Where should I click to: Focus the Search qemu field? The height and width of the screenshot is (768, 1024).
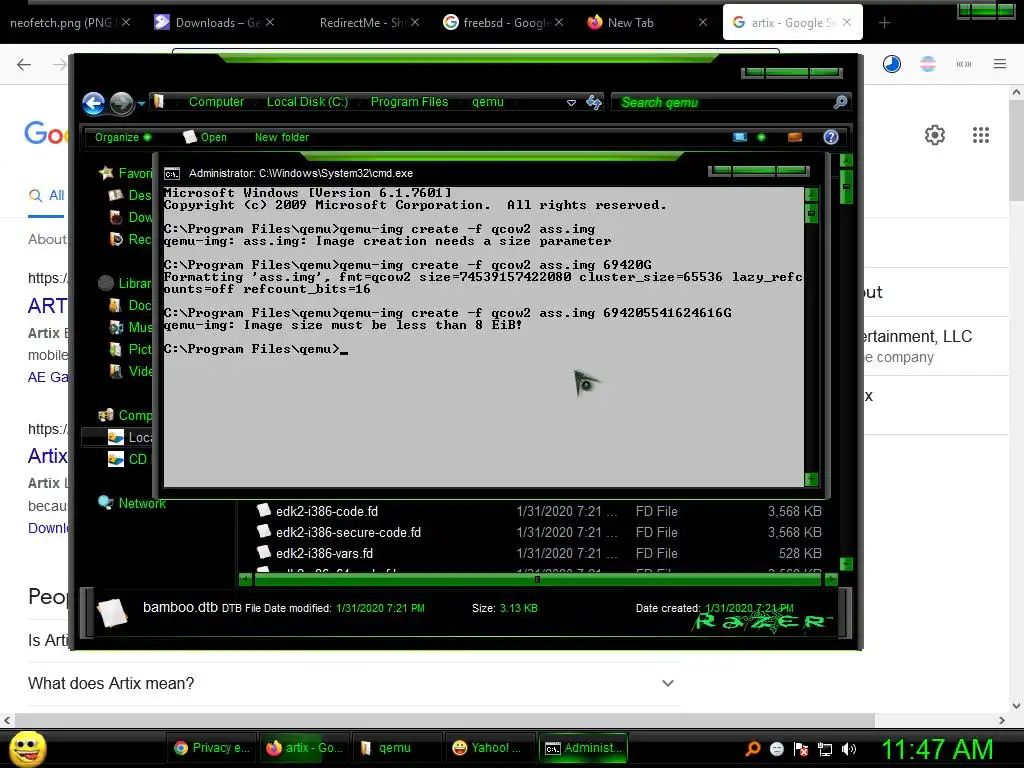point(722,103)
